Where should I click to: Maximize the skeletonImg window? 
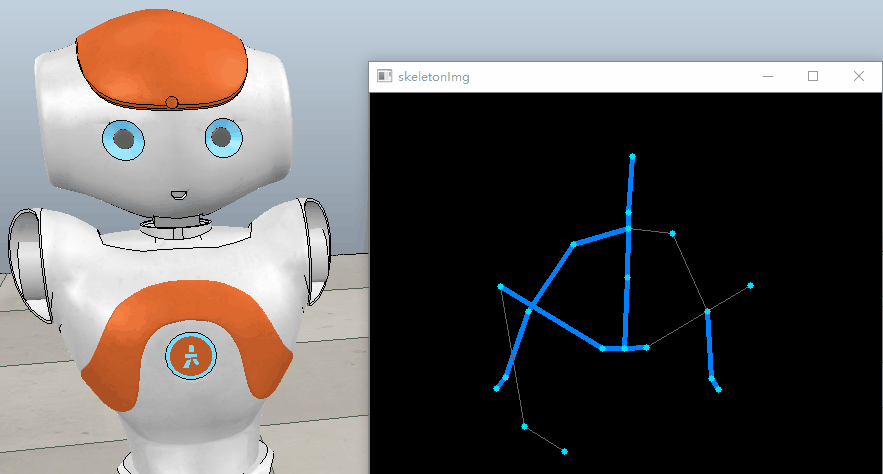[x=813, y=76]
